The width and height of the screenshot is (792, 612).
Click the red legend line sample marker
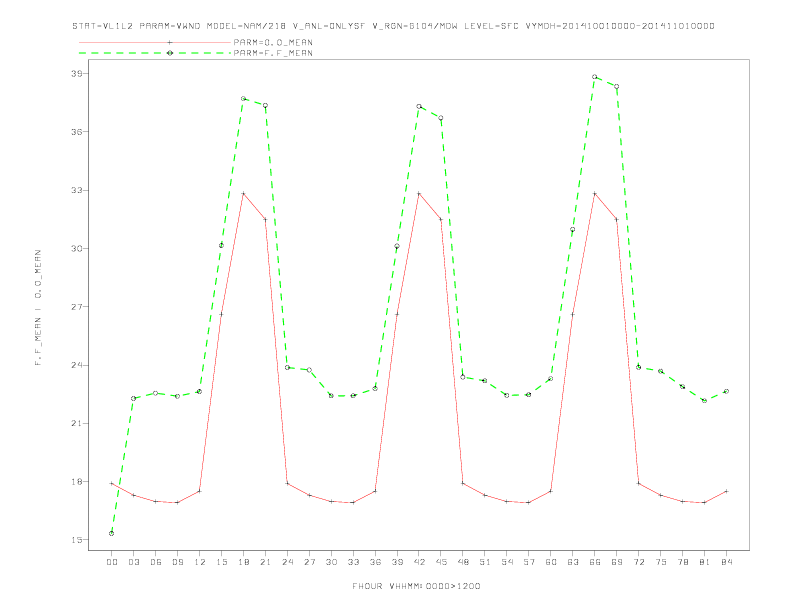tap(170, 42)
